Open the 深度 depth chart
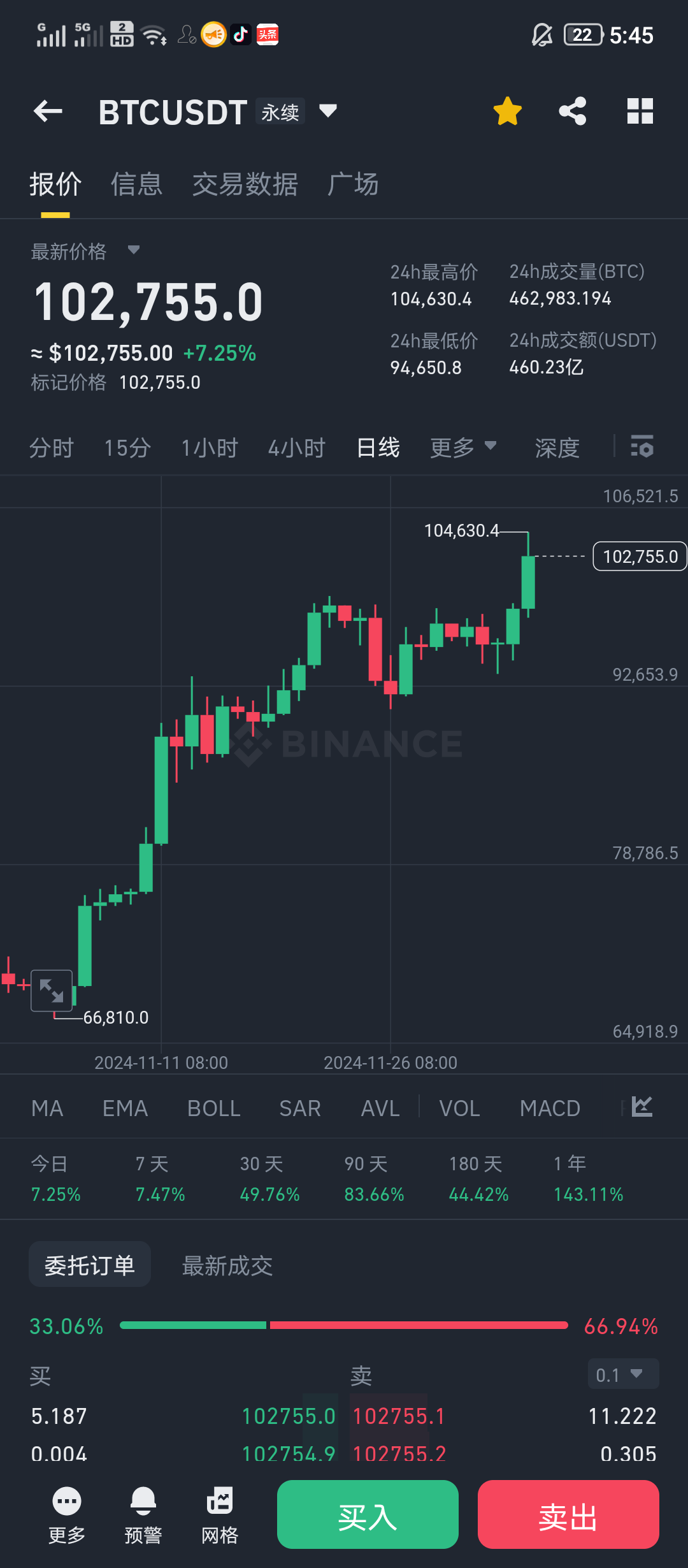Viewport: 688px width, 1568px height. (557, 448)
